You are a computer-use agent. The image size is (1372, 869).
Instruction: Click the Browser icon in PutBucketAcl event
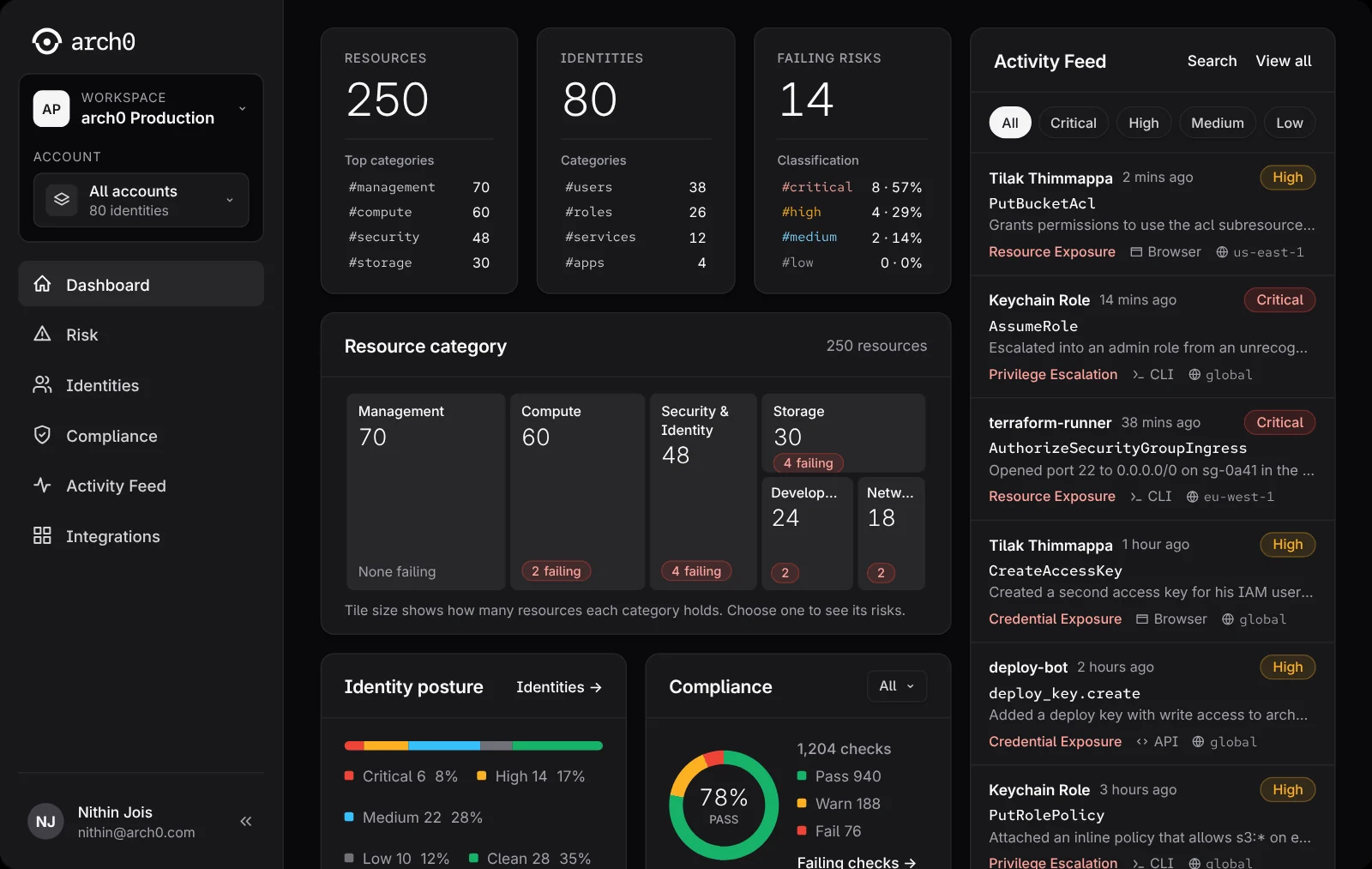coord(1136,252)
